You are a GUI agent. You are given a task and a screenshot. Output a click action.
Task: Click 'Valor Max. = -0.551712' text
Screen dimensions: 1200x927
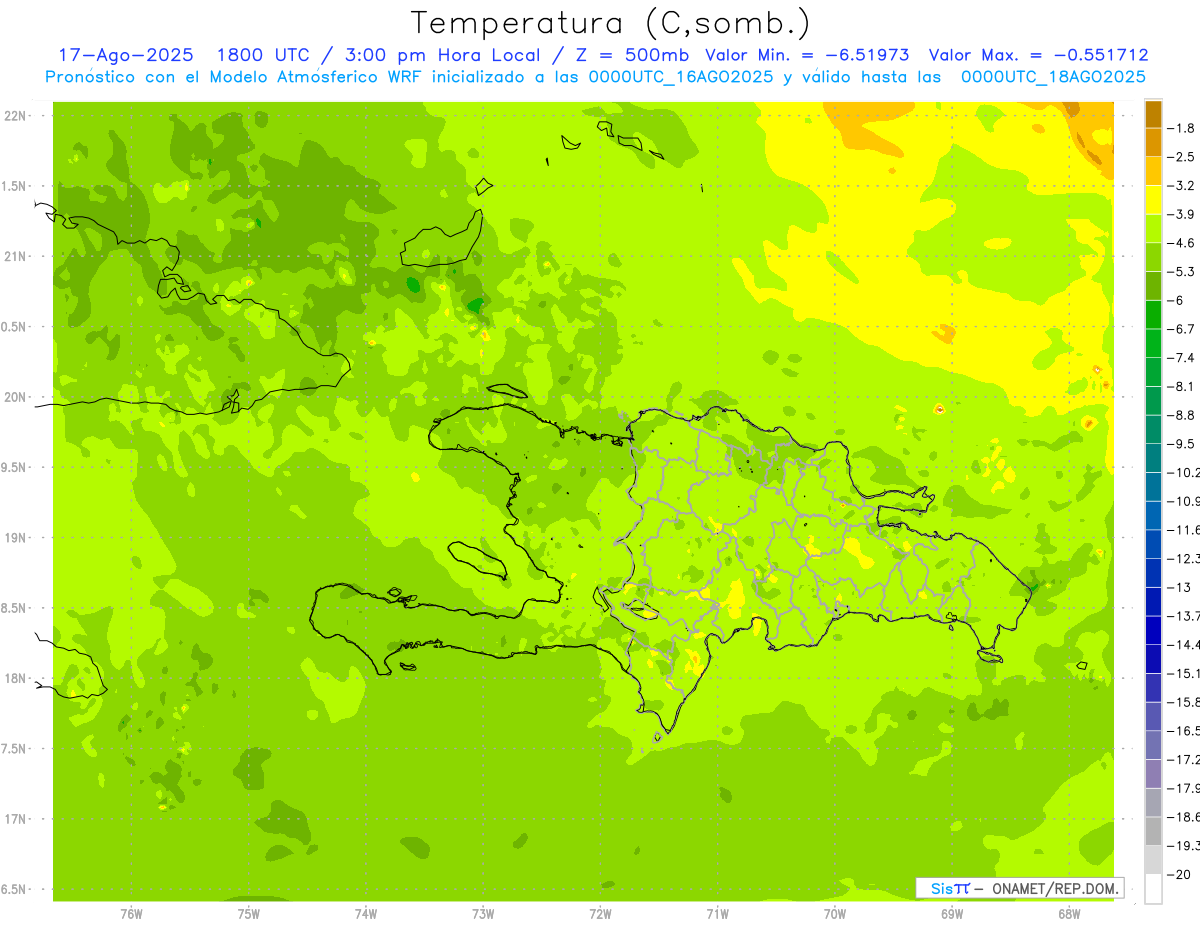pyautogui.click(x=1038, y=56)
